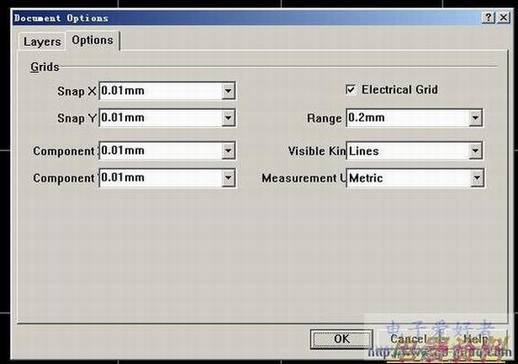Expand the first Component grid dropdown
518x364 pixels.
point(228,151)
